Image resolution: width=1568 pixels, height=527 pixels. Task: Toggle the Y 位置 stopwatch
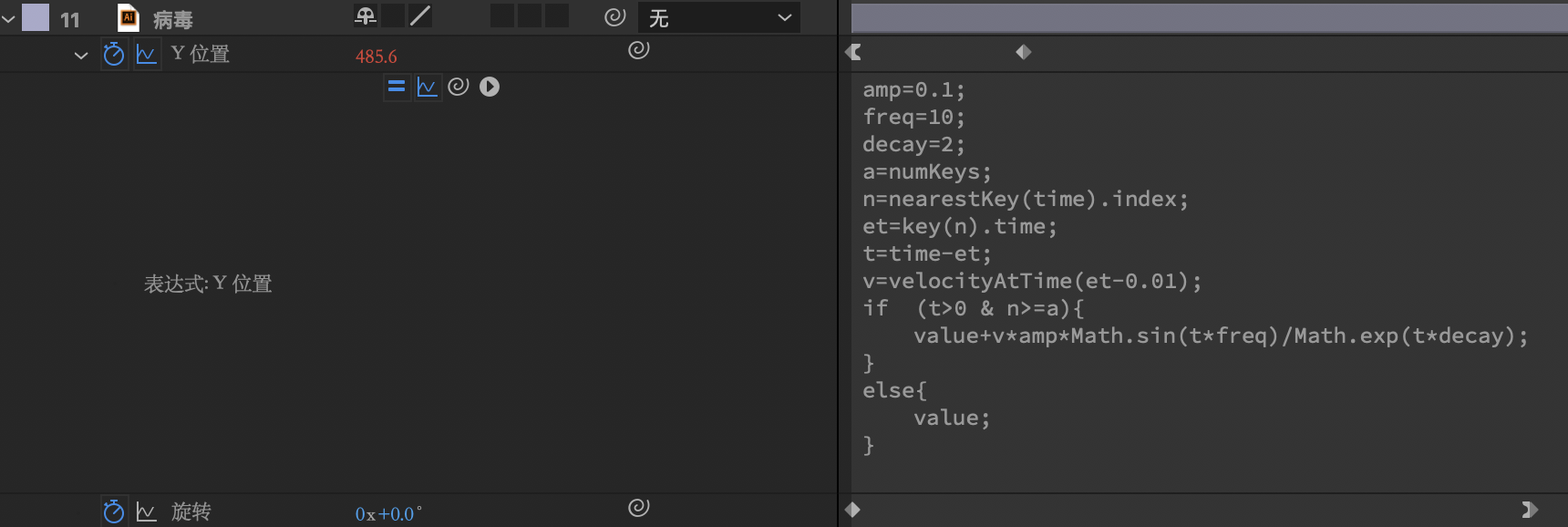[114, 55]
